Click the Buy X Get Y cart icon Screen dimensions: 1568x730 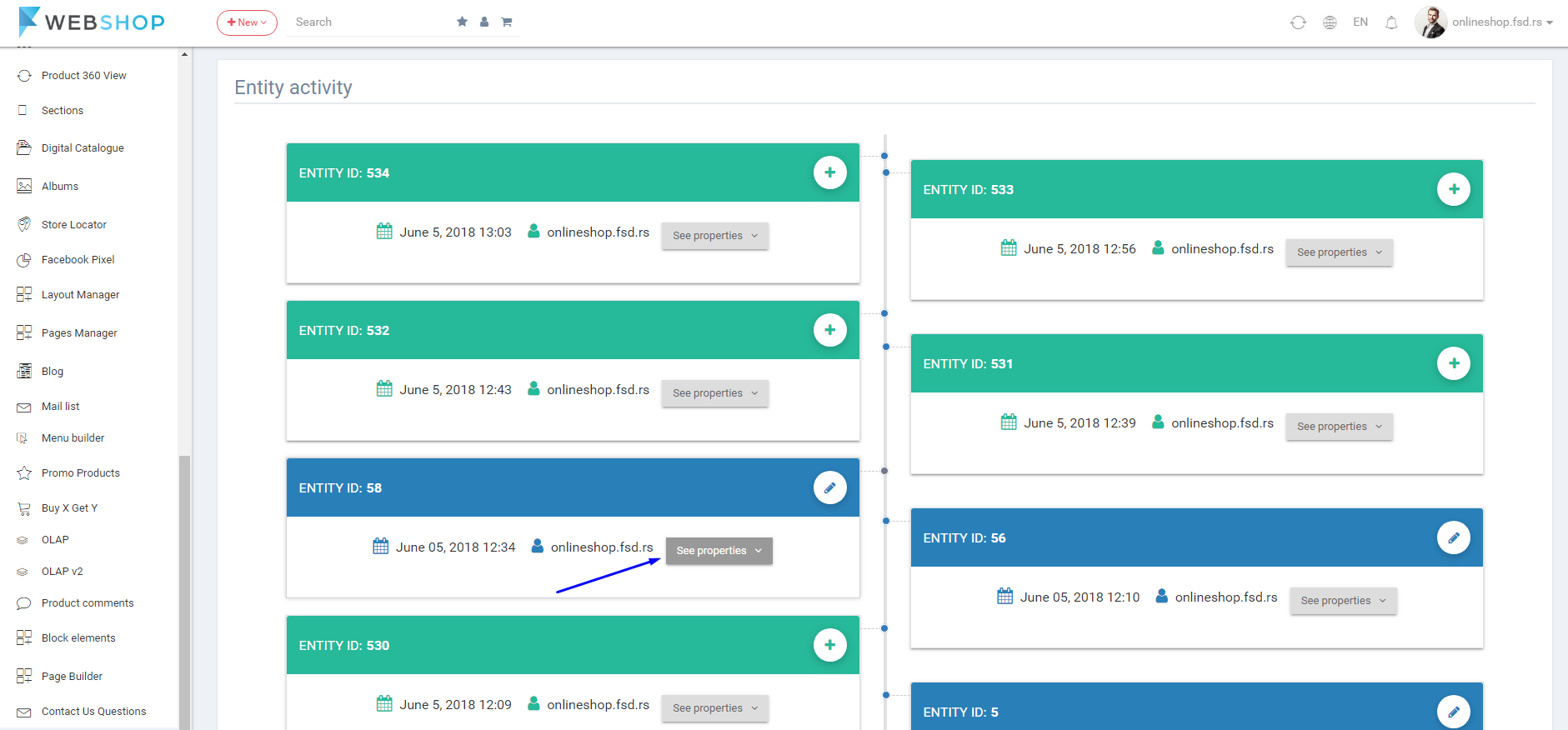[24, 507]
